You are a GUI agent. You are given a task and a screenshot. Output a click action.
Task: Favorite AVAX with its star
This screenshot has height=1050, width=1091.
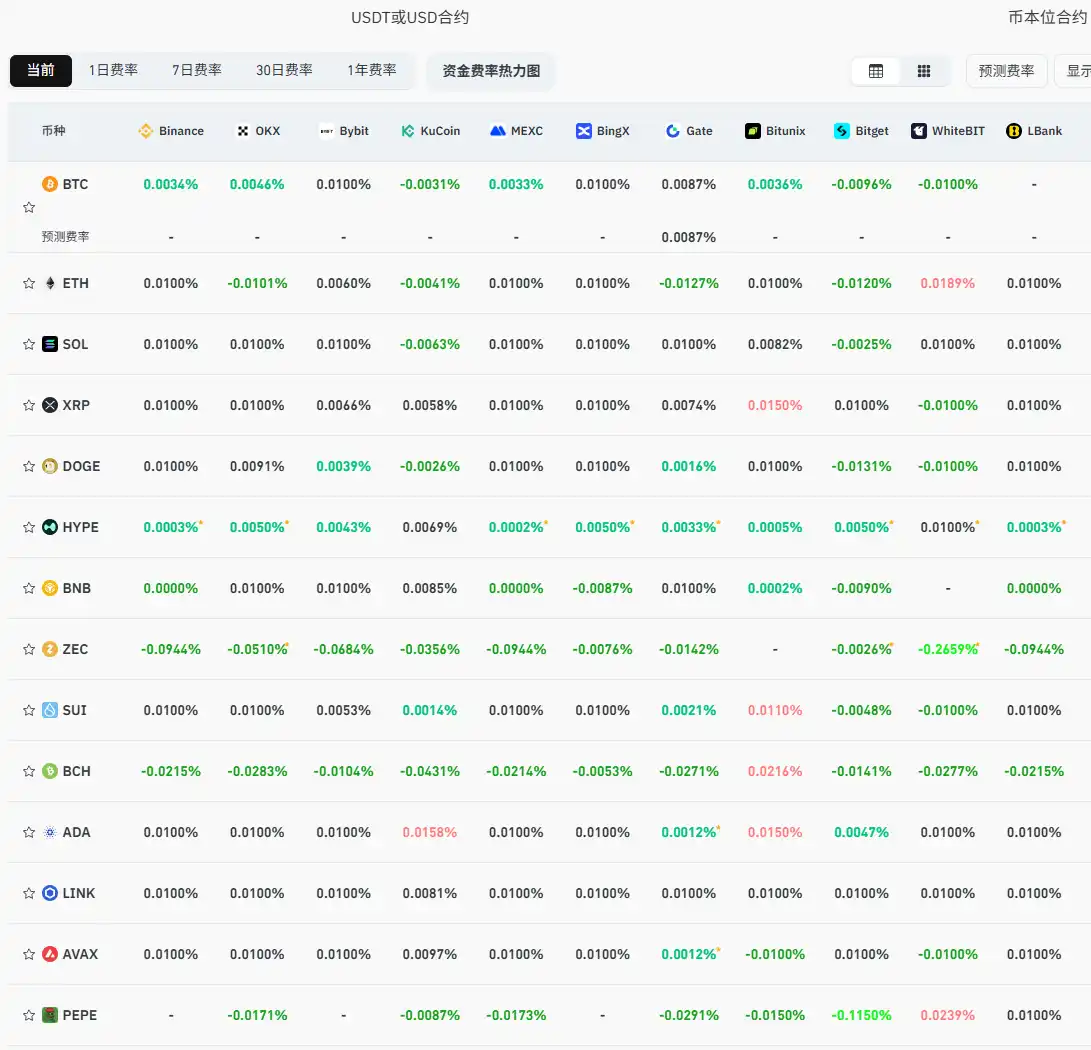(x=29, y=954)
